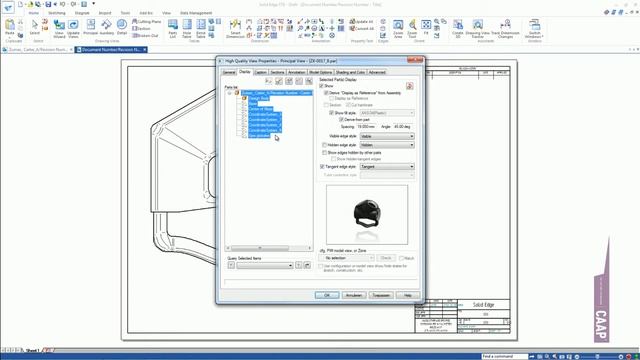Open Track Dimension Changes

click(x=505, y=29)
